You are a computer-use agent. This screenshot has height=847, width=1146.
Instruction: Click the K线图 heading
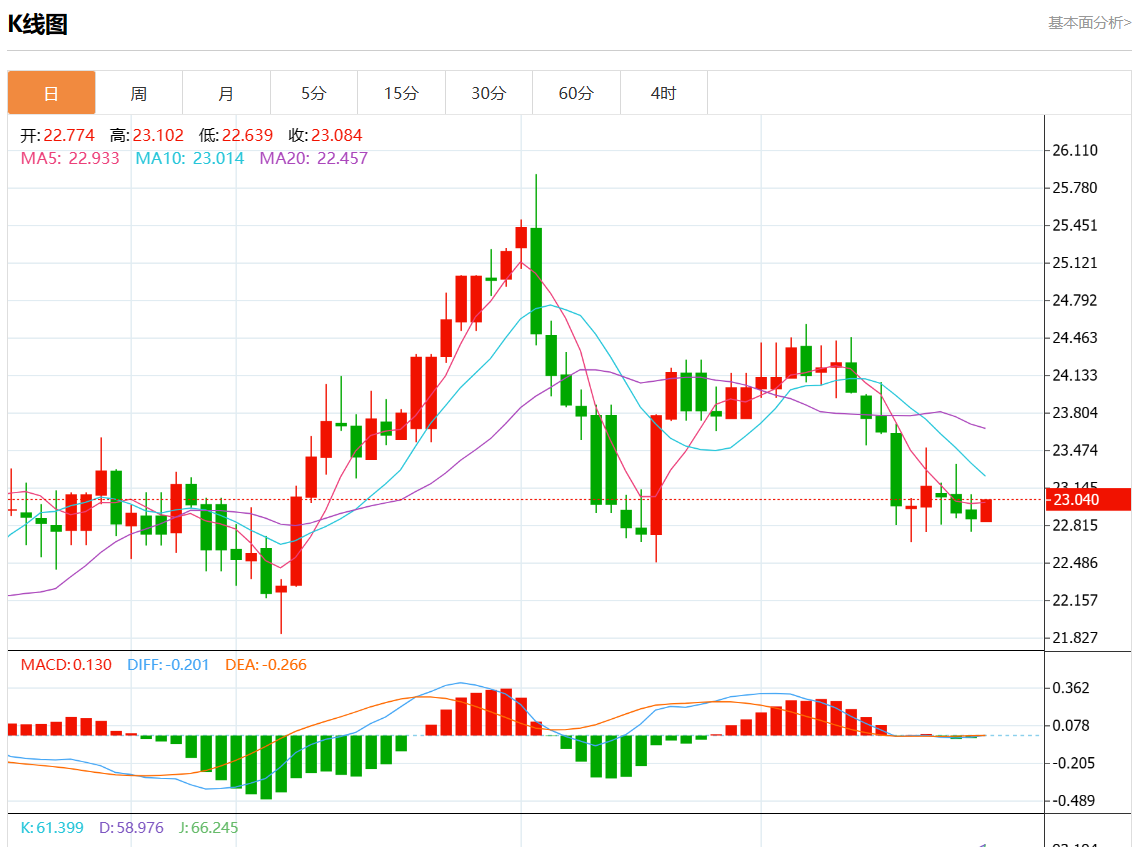pyautogui.click(x=38, y=24)
